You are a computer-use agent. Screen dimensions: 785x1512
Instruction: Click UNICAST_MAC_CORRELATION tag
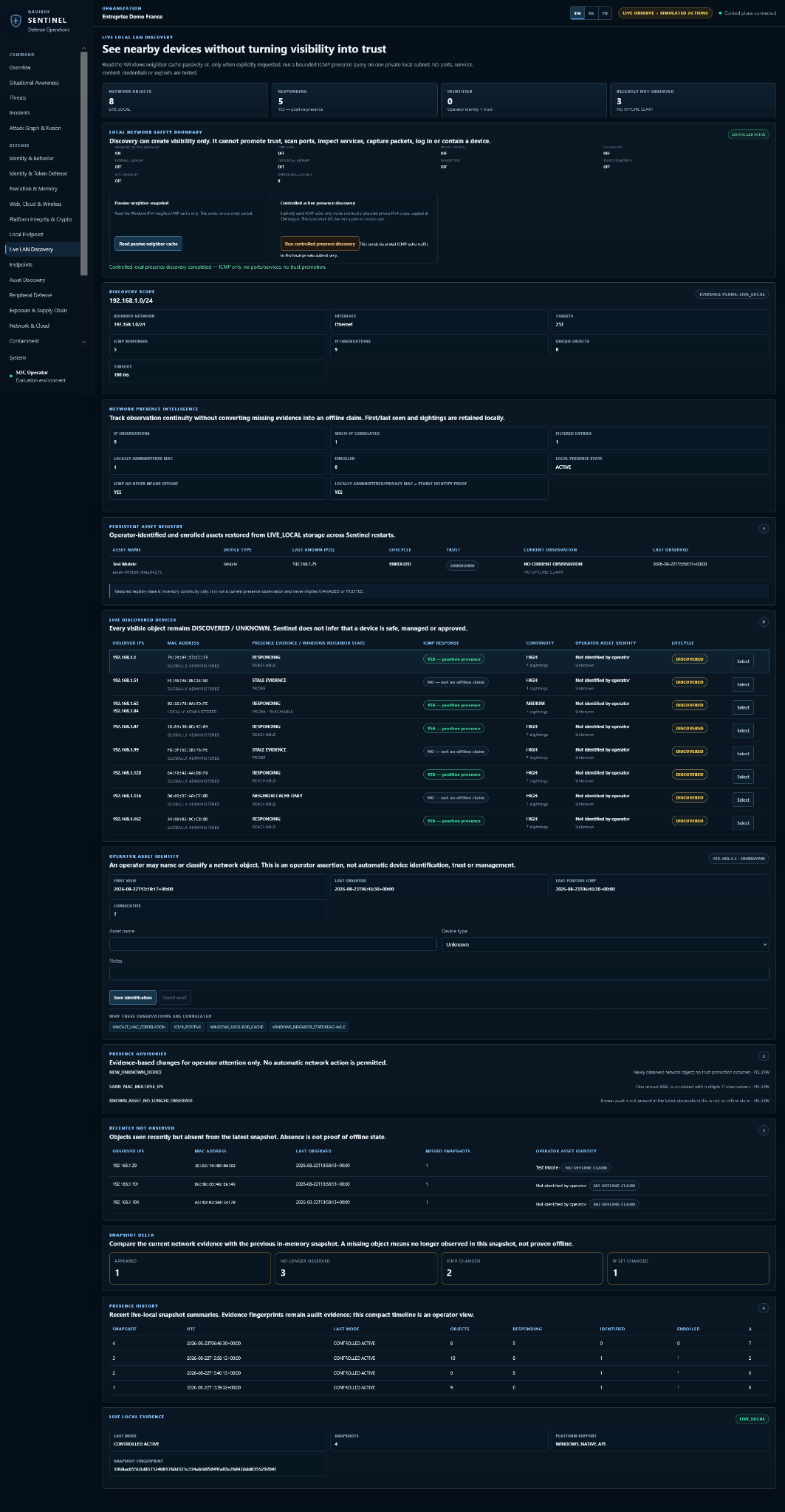coord(139,1027)
